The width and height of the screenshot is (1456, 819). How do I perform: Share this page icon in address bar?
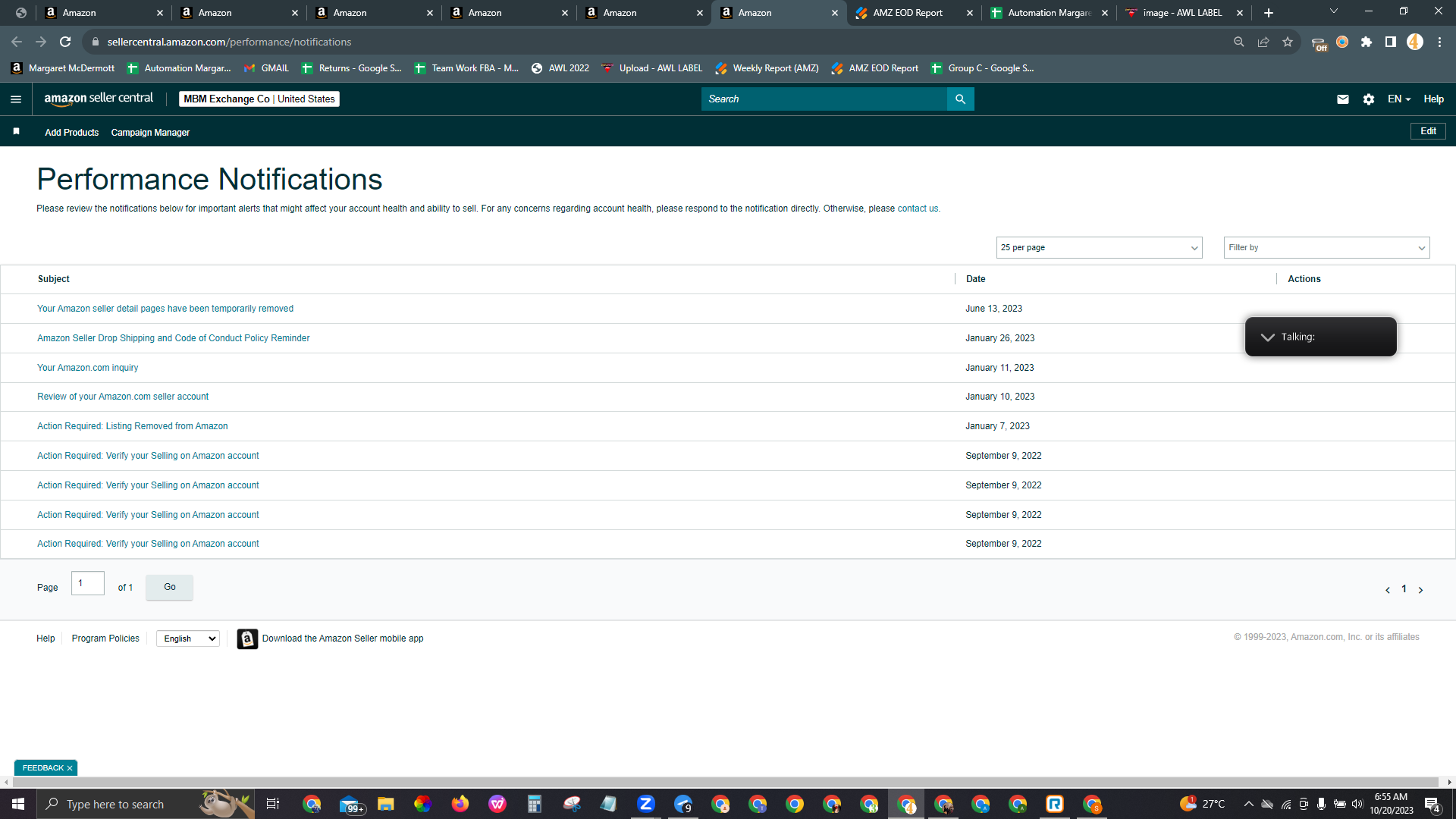point(1263,42)
